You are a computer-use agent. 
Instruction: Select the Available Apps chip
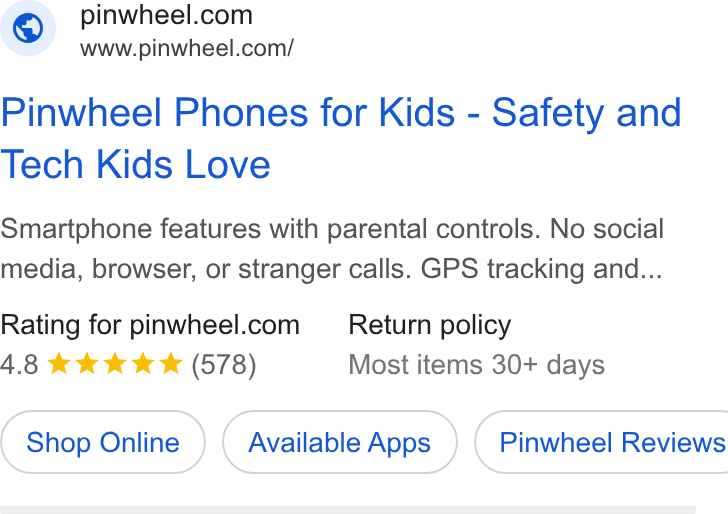tap(339, 442)
